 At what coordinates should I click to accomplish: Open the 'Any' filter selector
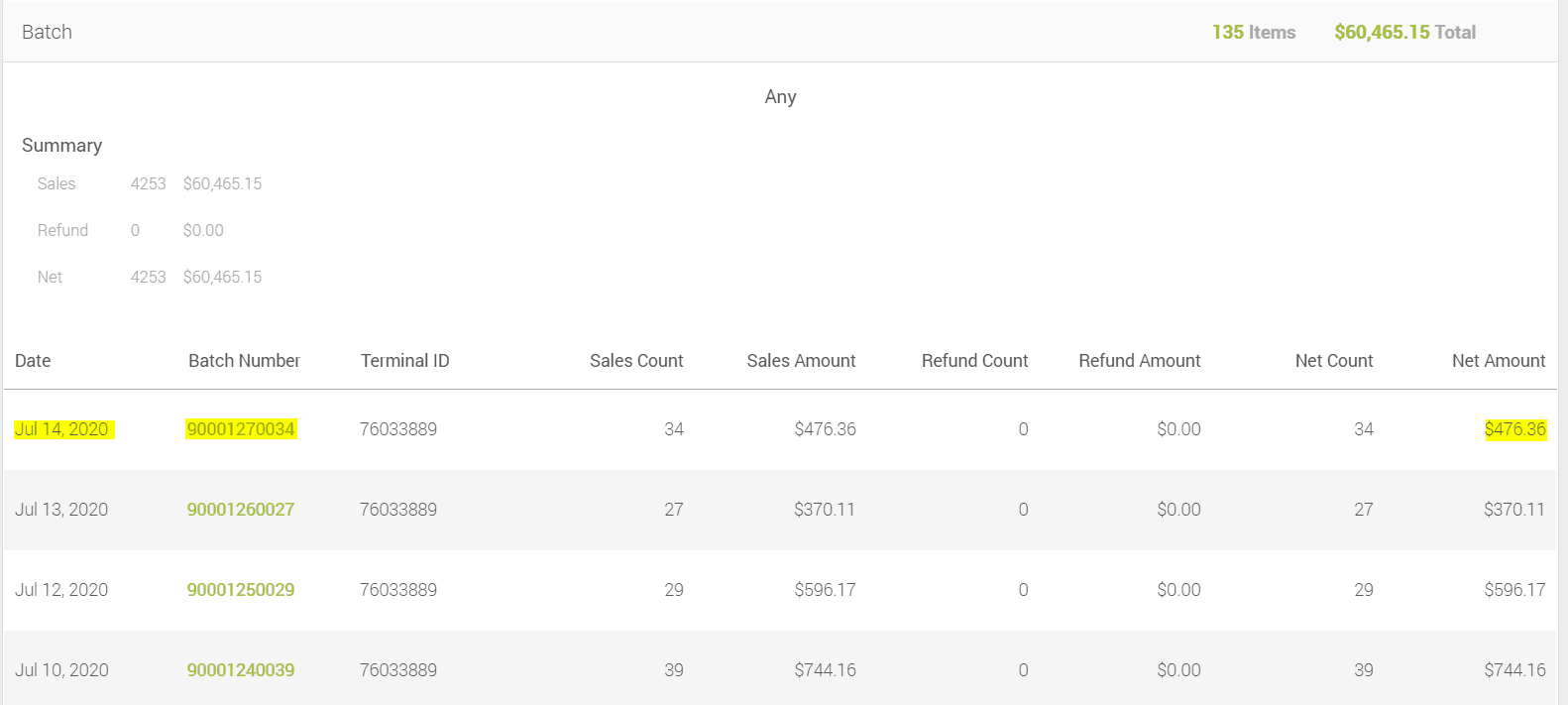click(780, 97)
